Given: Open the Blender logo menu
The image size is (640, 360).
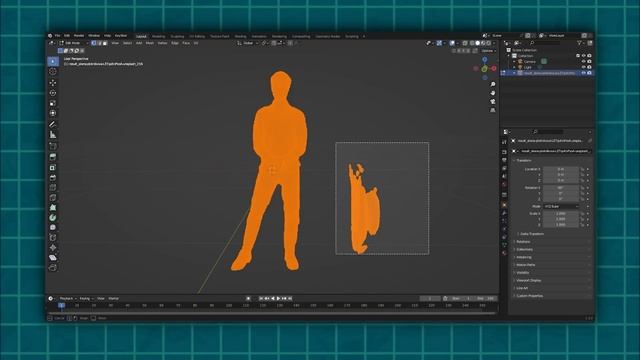Looking at the screenshot, I should click(x=50, y=36).
